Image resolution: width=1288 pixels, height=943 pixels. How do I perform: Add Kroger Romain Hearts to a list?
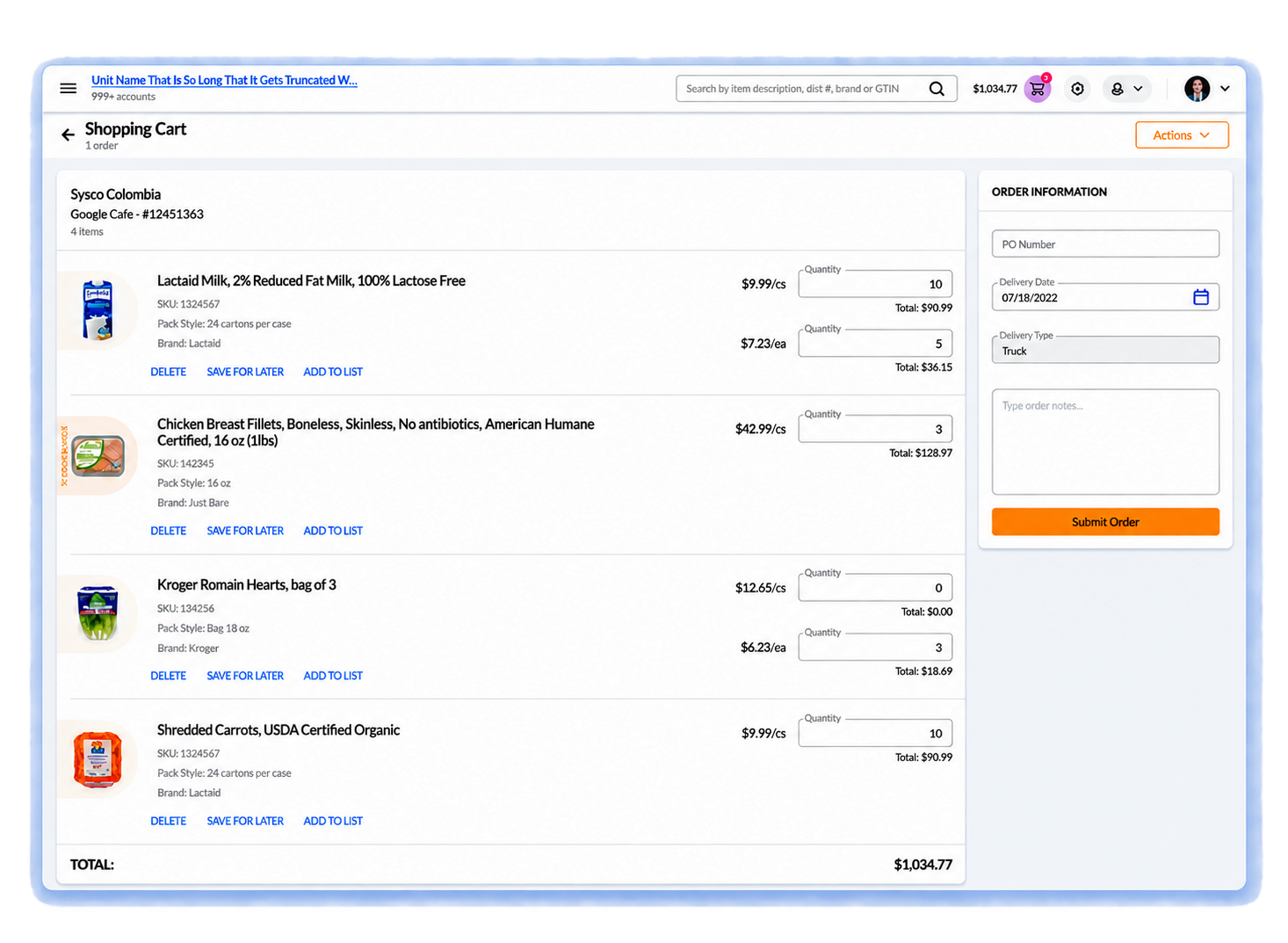click(333, 676)
